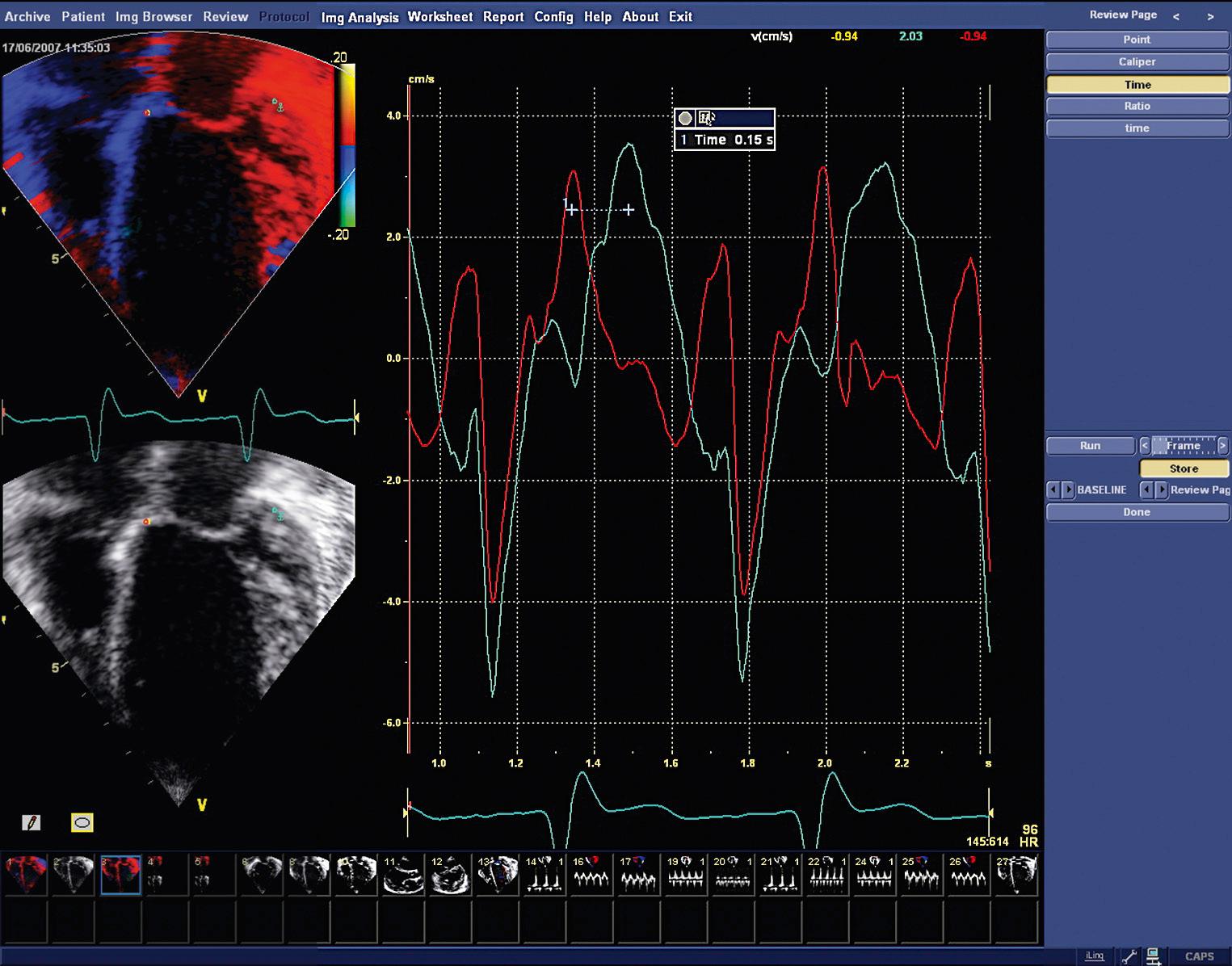Click the yellow ROI marker on grayscale image
Screen dimensions: 1232x966
(146, 522)
